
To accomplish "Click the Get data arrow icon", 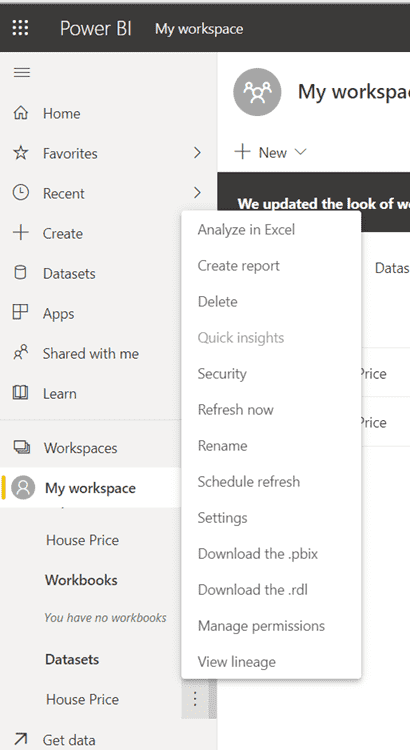I will (21, 739).
